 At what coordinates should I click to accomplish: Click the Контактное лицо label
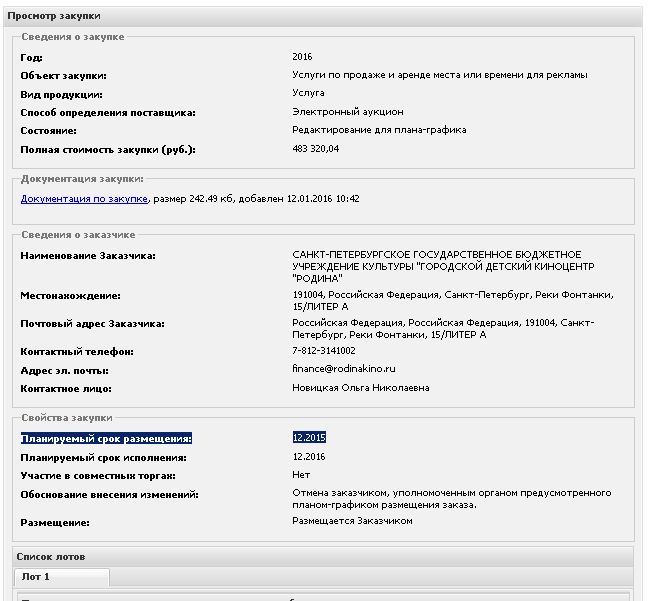pyautogui.click(x=66, y=389)
